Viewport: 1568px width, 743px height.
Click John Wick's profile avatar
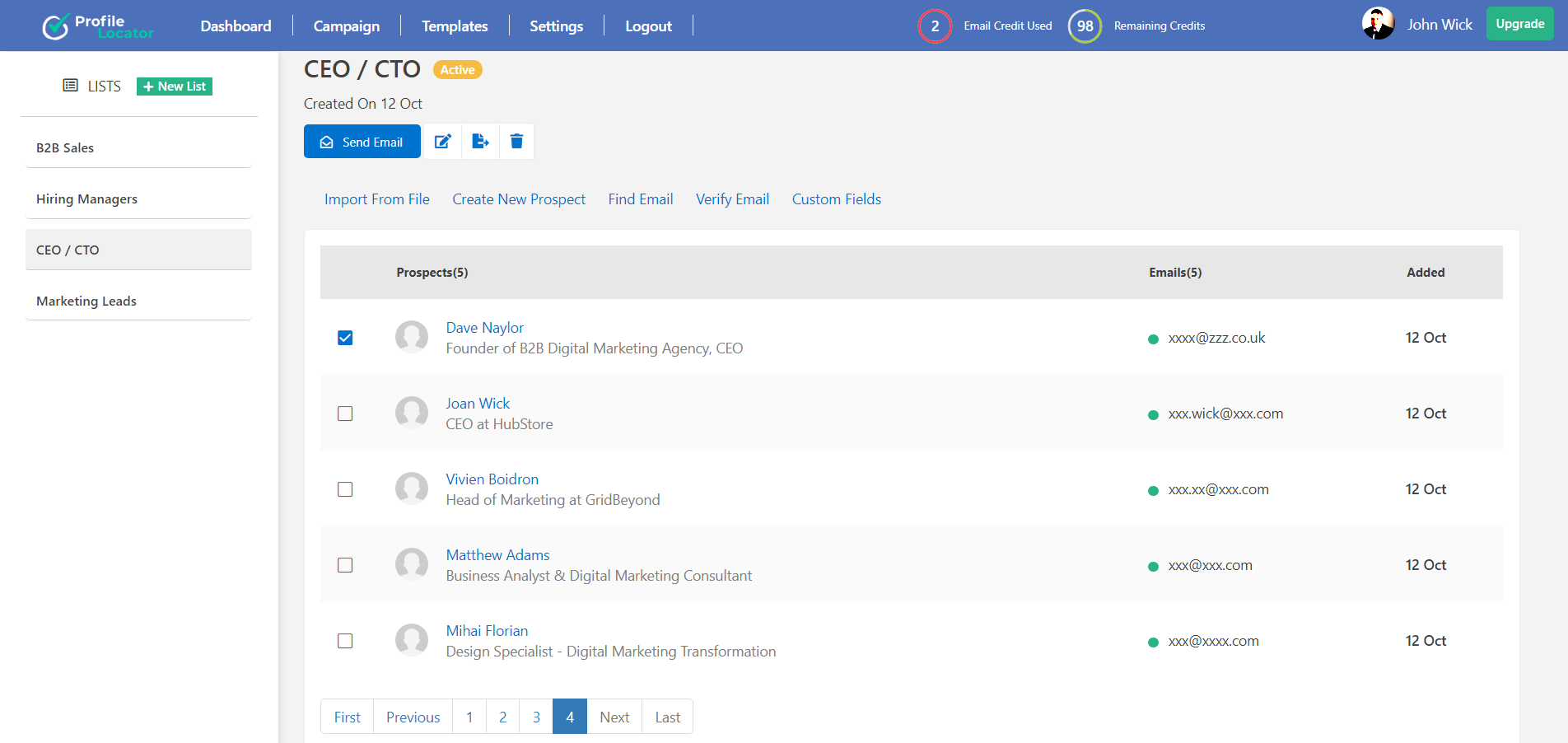[1378, 24]
